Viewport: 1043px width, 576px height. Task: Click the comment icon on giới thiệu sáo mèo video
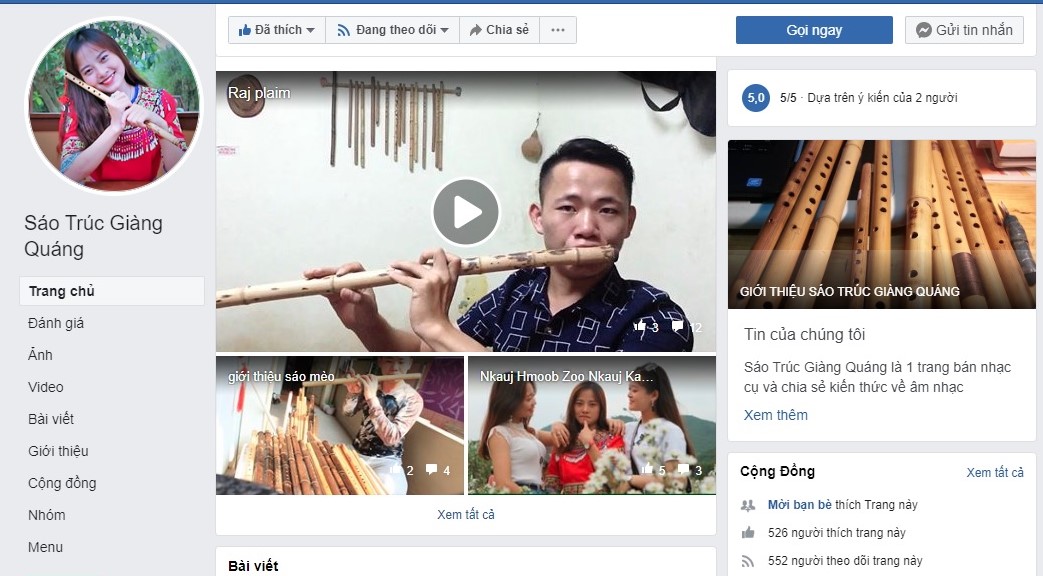coord(431,470)
